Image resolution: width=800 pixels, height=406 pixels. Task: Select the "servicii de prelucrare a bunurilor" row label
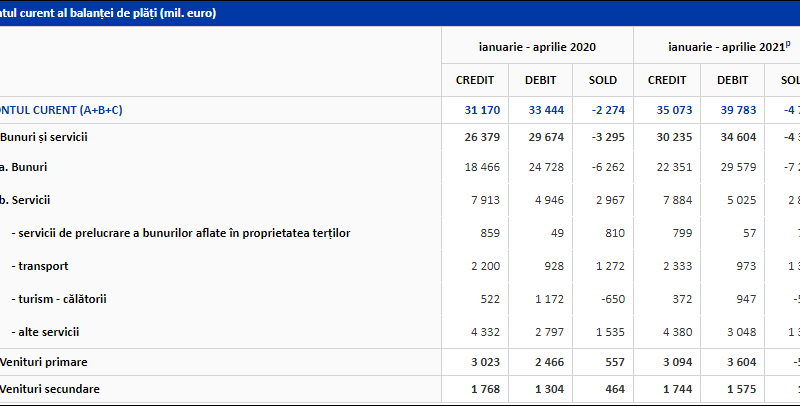coord(180,233)
